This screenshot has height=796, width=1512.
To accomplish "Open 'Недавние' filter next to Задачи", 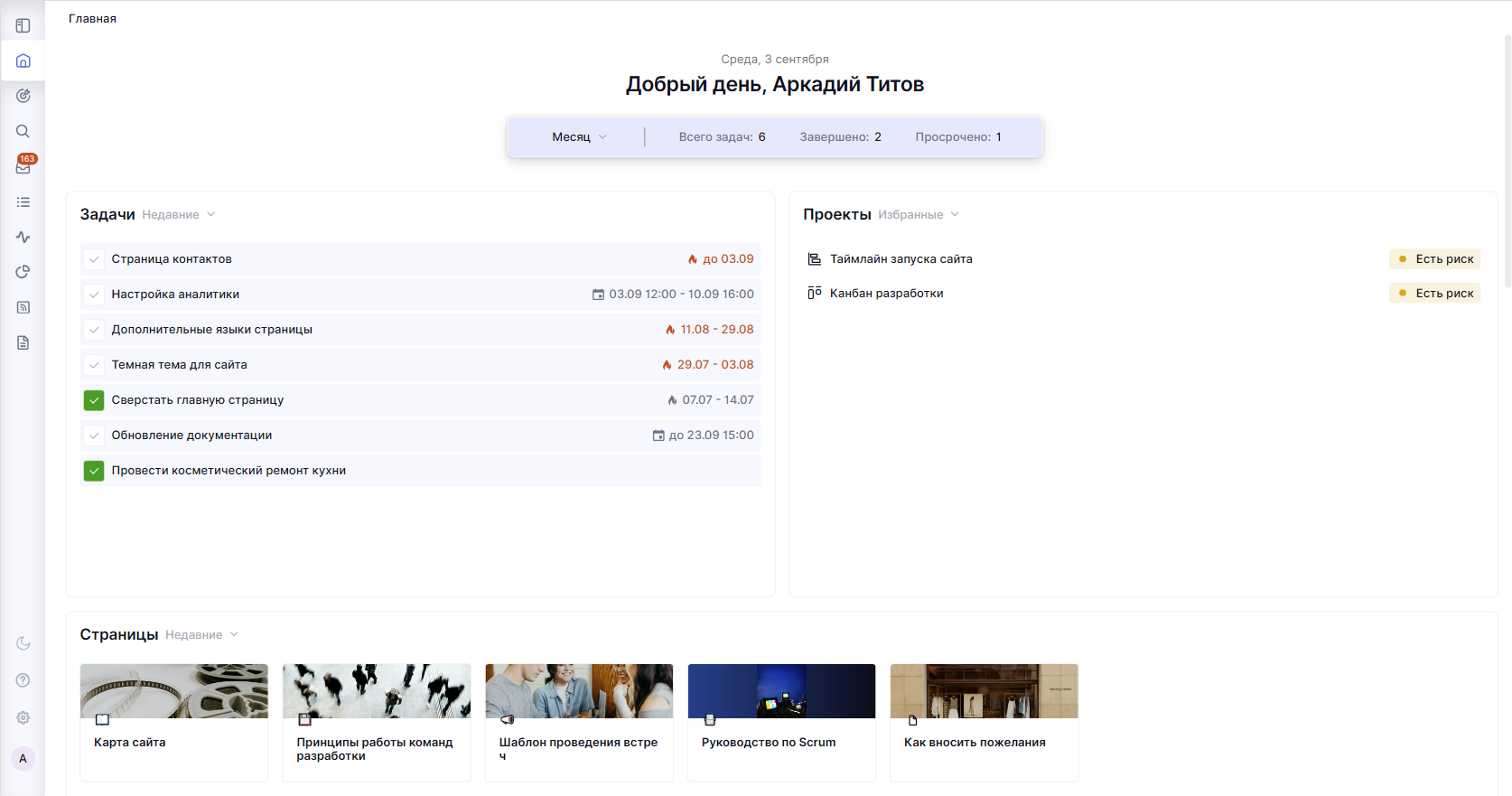I will click(x=178, y=215).
